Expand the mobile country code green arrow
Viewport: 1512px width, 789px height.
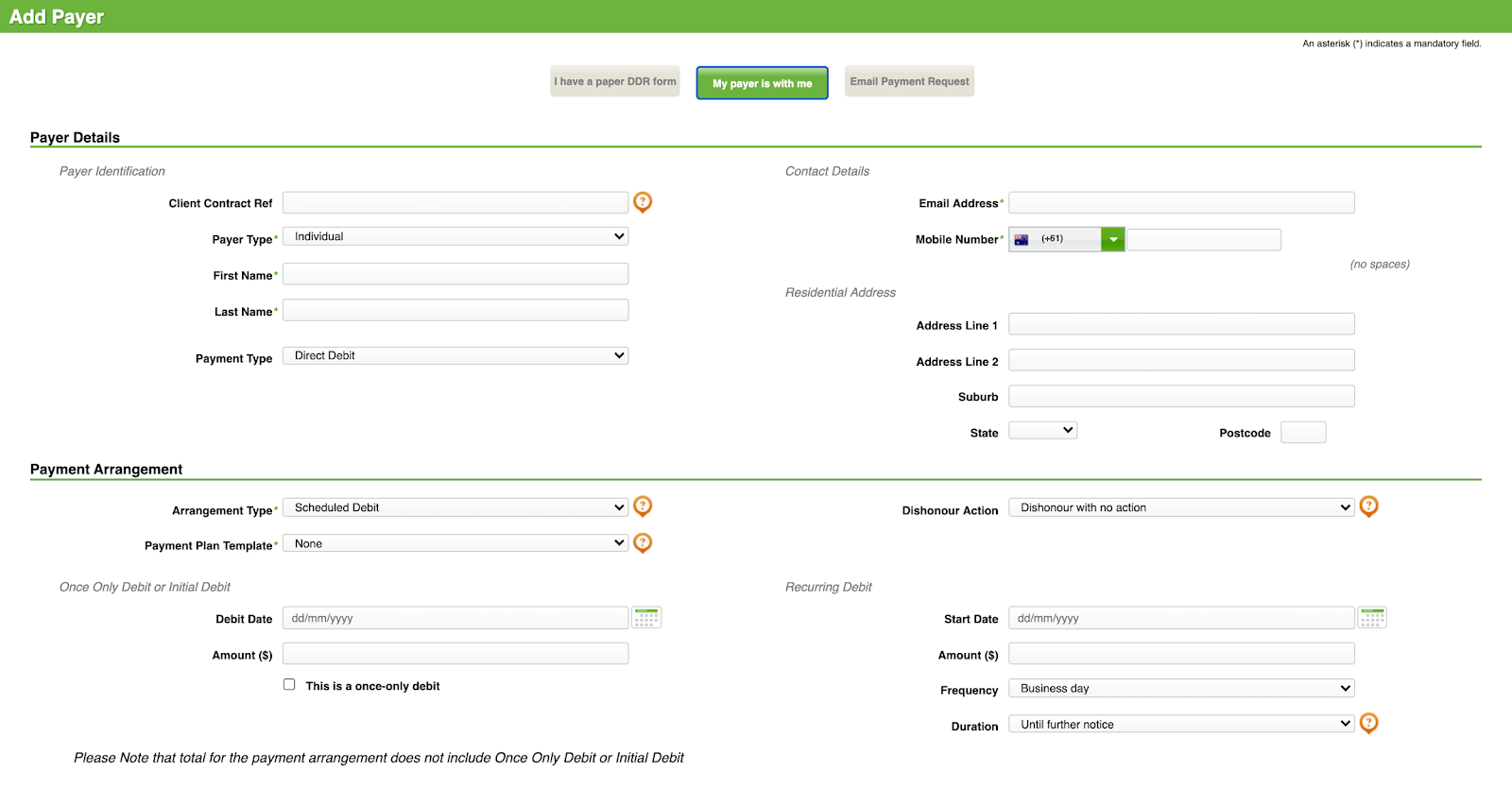(x=1113, y=239)
